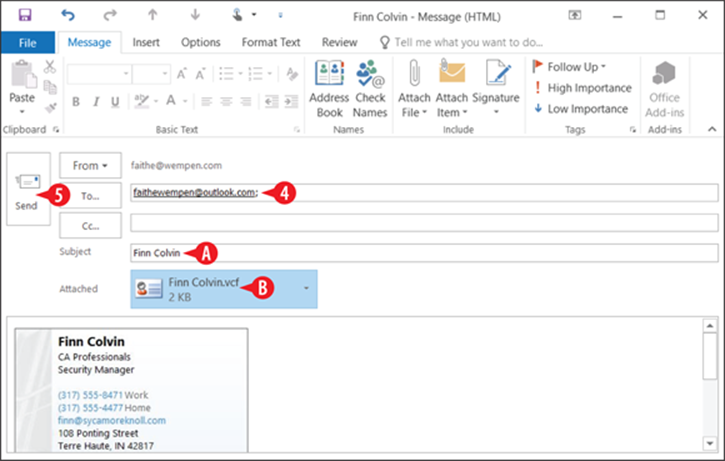Screen dimensions: 725x461
Task: Clear all formatting
Action: click(292, 74)
